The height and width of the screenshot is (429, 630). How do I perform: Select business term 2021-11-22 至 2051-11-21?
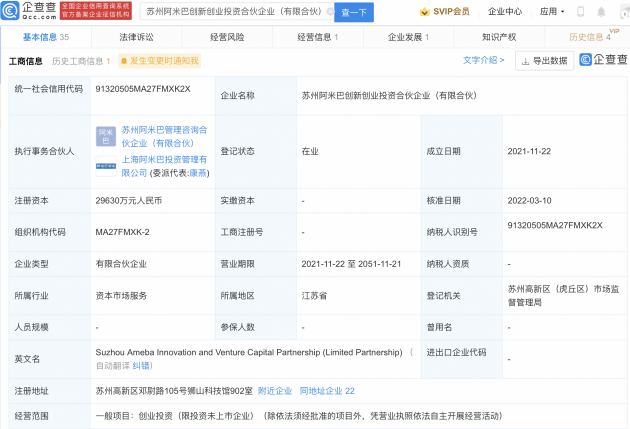351,264
